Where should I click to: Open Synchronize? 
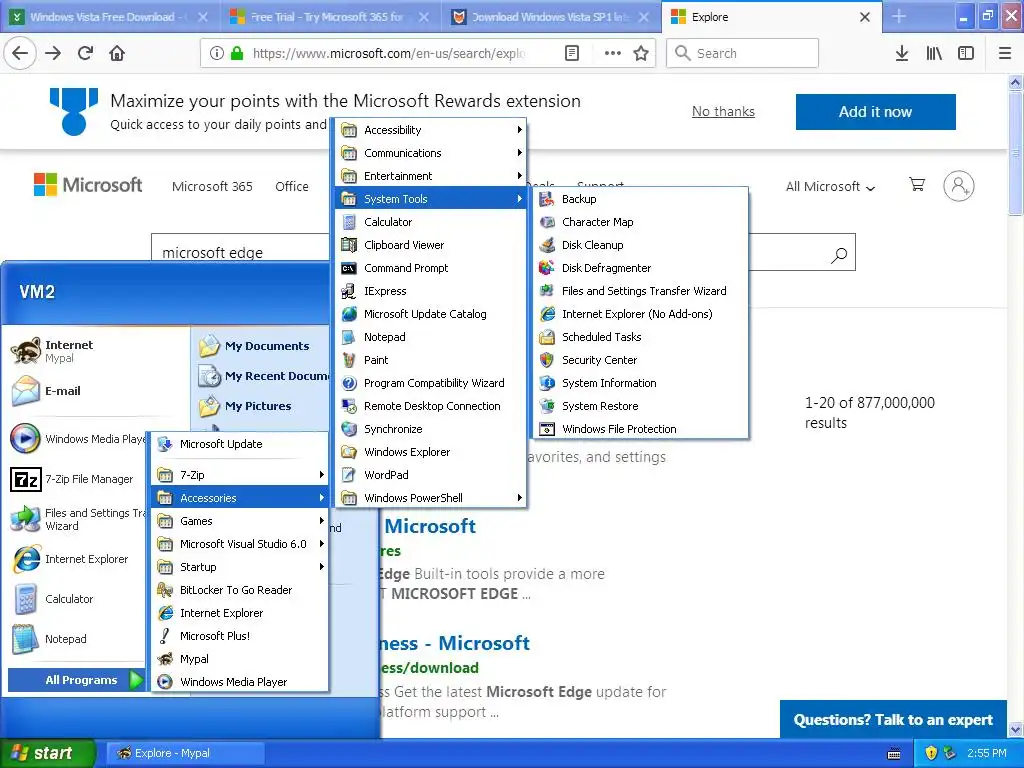[431, 429]
